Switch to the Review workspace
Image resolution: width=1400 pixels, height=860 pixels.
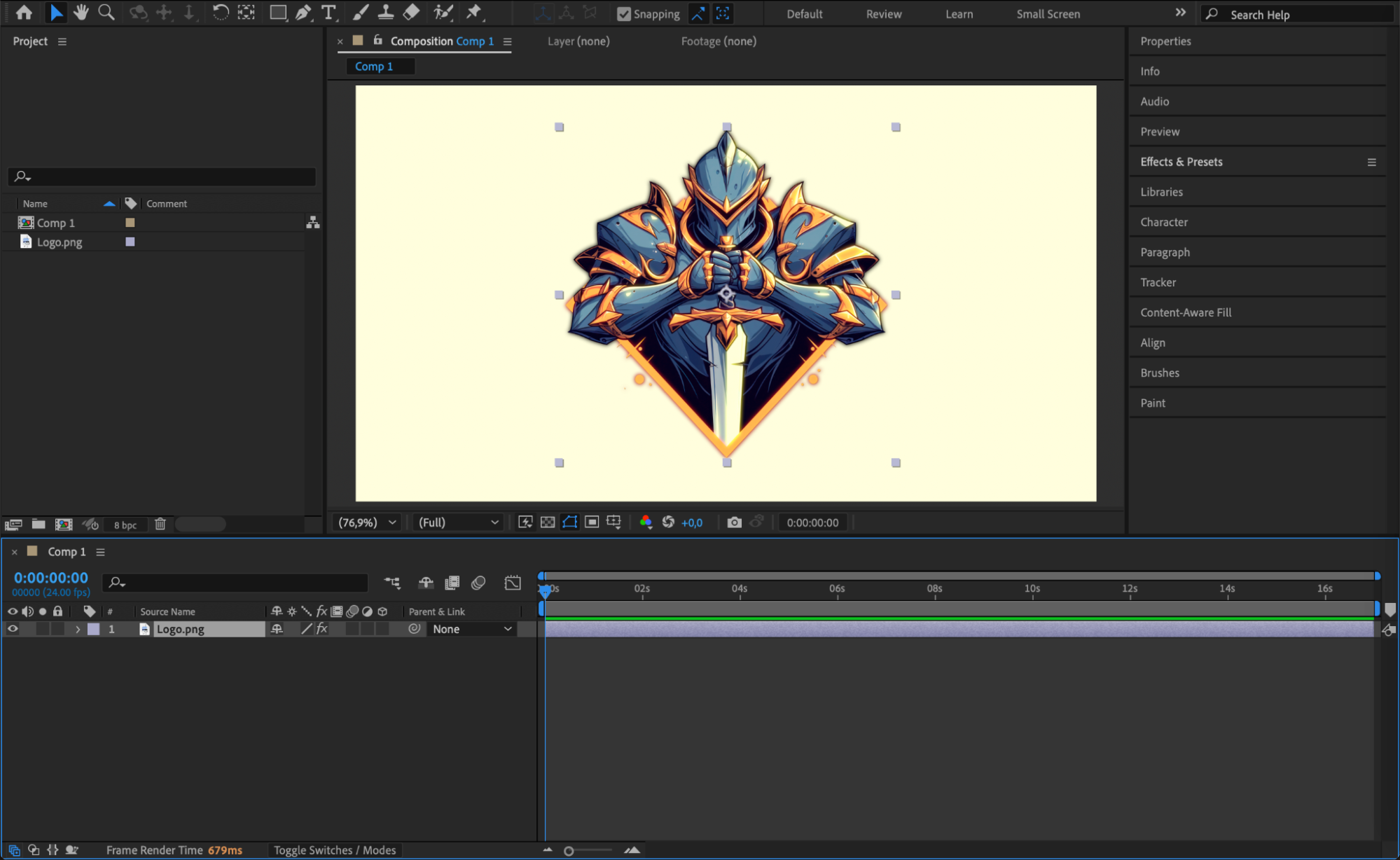pos(883,14)
